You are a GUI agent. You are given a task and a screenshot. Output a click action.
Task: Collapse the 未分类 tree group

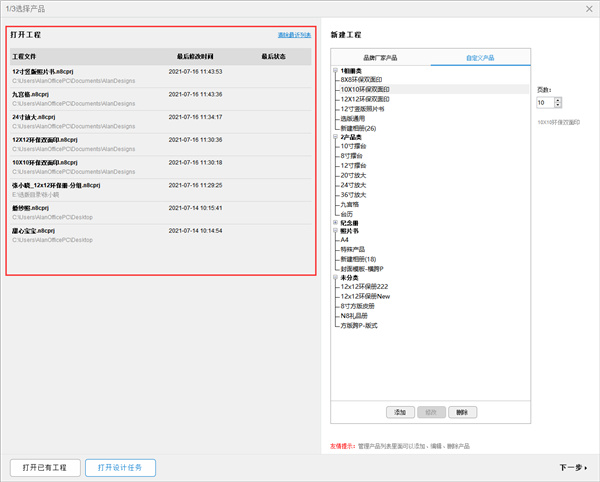[x=335, y=277]
